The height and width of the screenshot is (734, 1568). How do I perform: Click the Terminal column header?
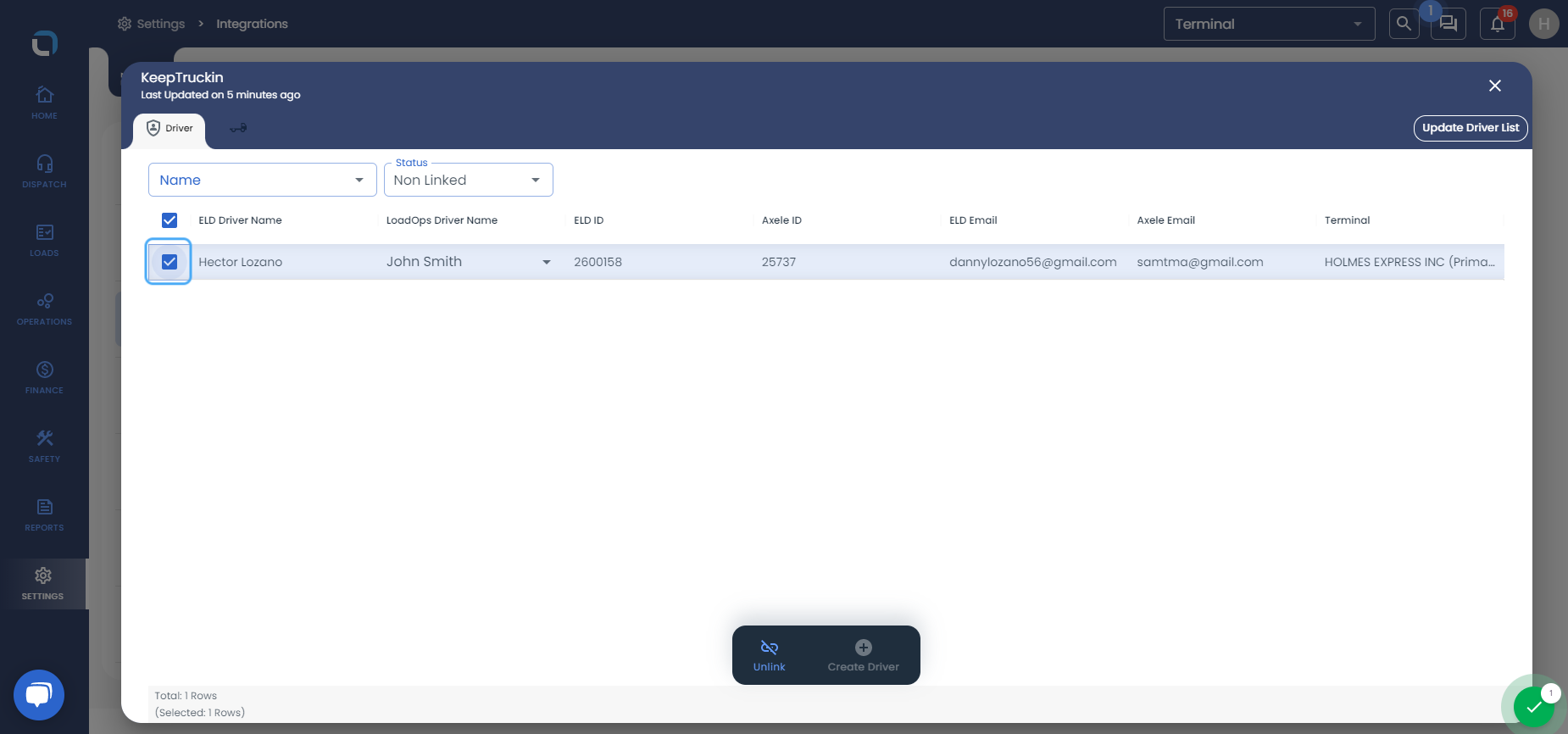(1347, 220)
